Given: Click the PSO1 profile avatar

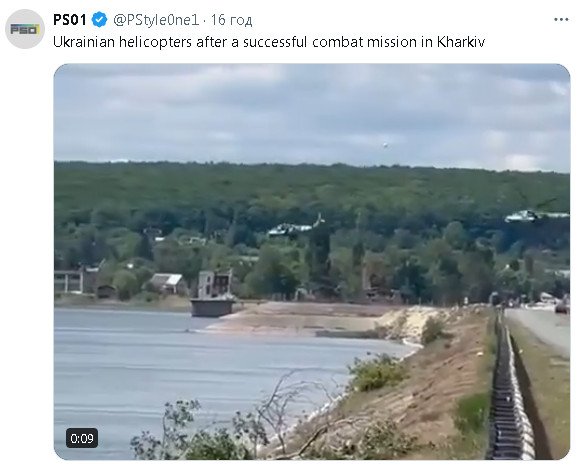Looking at the screenshot, I should pyautogui.click(x=25, y=29).
